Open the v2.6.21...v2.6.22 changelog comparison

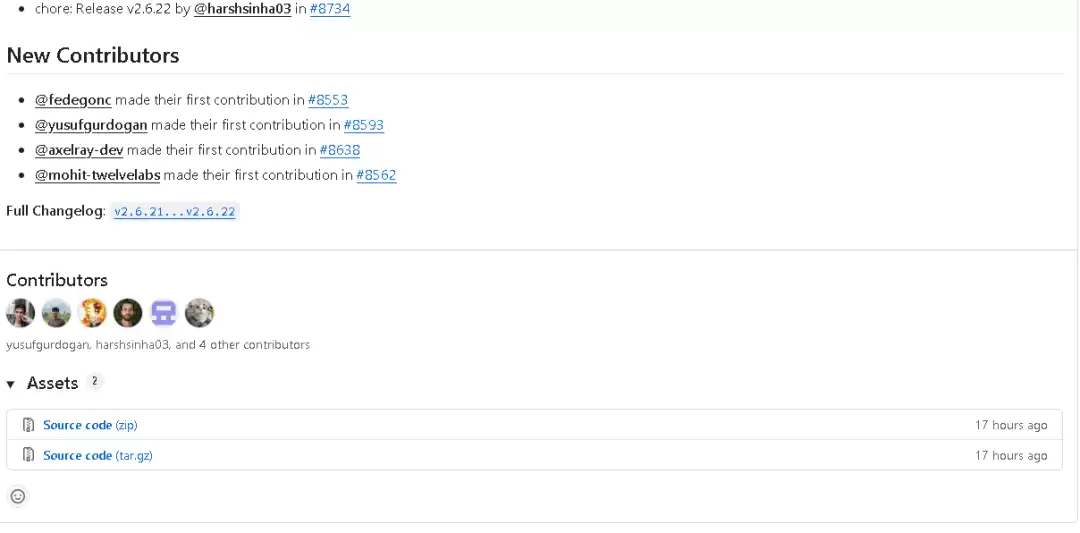coord(175,211)
